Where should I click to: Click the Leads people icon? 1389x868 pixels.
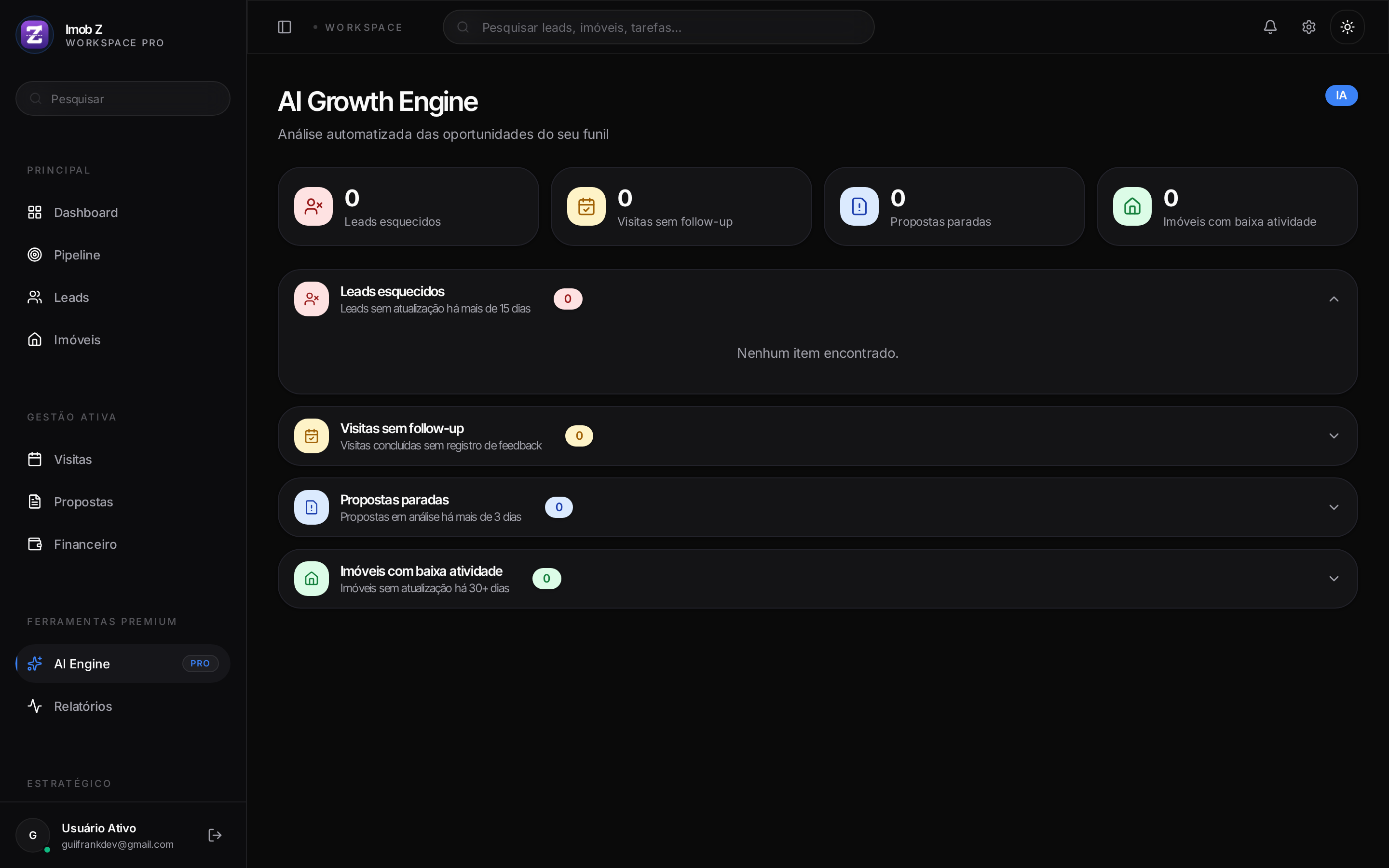[34, 298]
